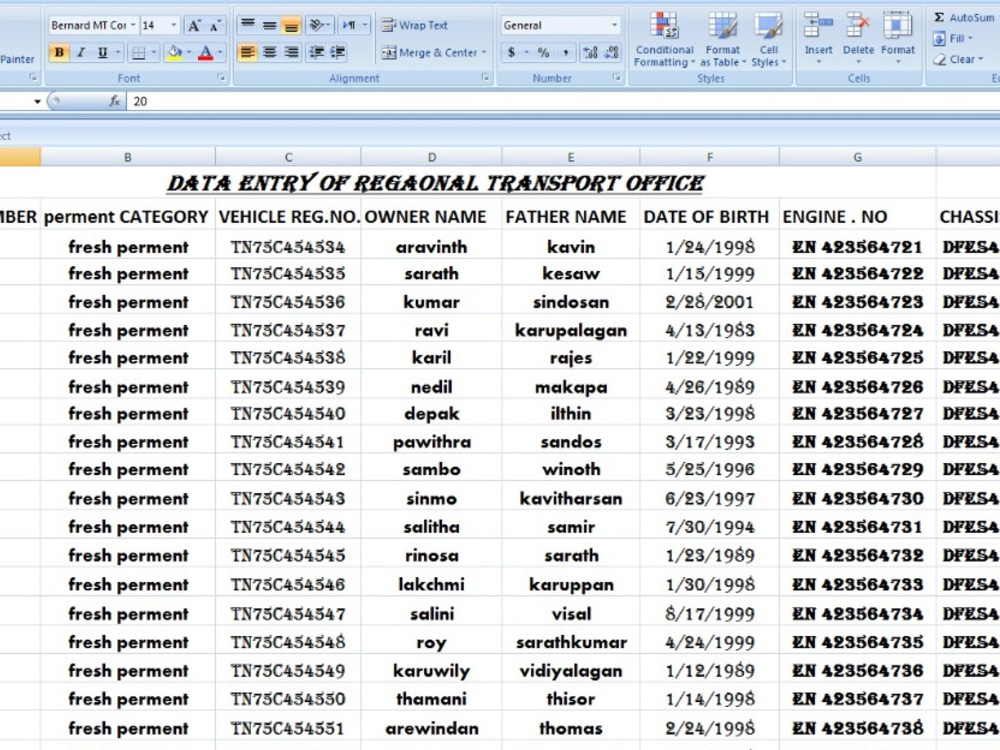
Task: Click the Format Painter label
Action: (17, 59)
